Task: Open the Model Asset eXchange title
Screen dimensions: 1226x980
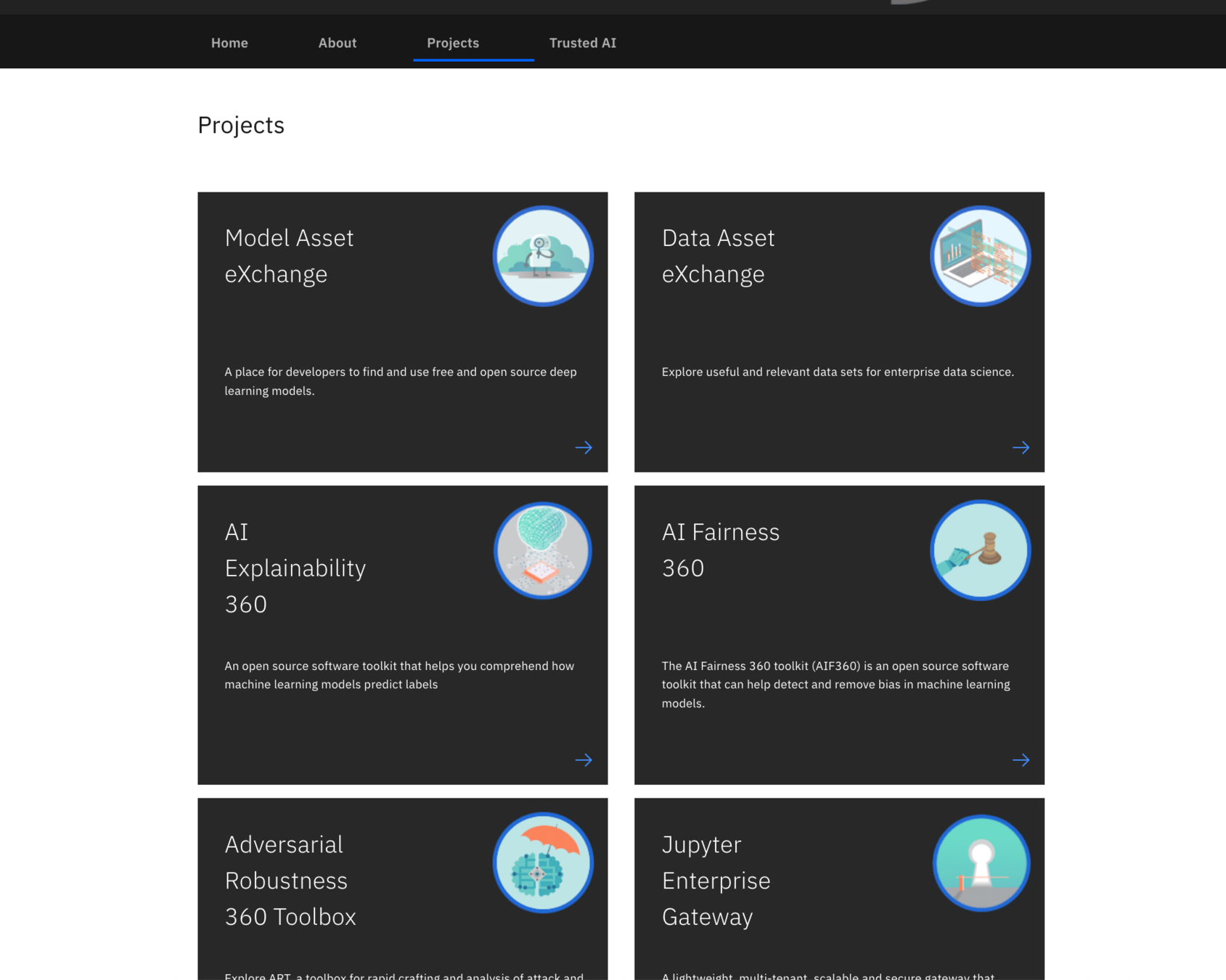Action: 289,256
